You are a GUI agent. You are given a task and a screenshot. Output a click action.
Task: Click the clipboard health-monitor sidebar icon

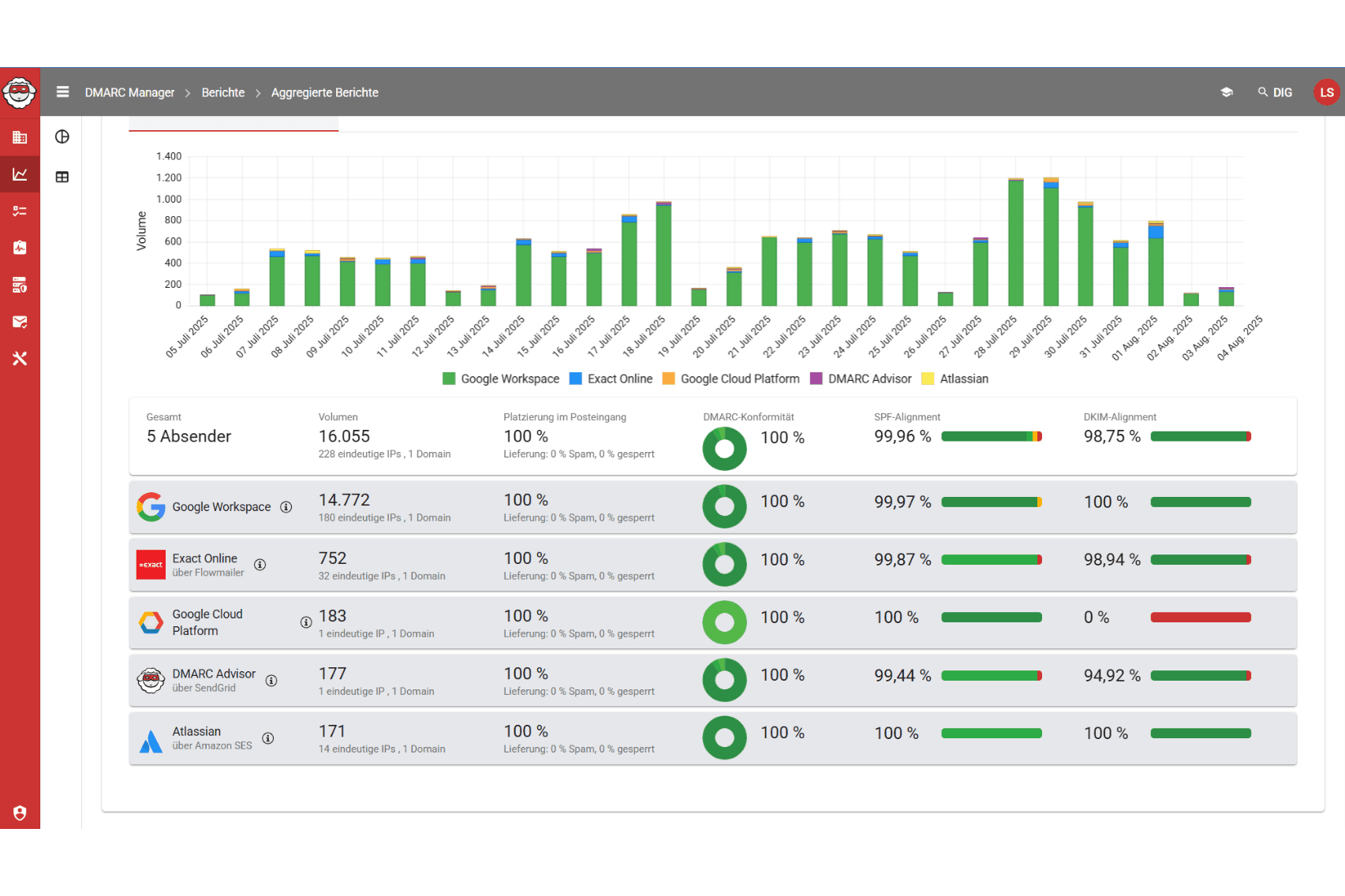coord(20,248)
